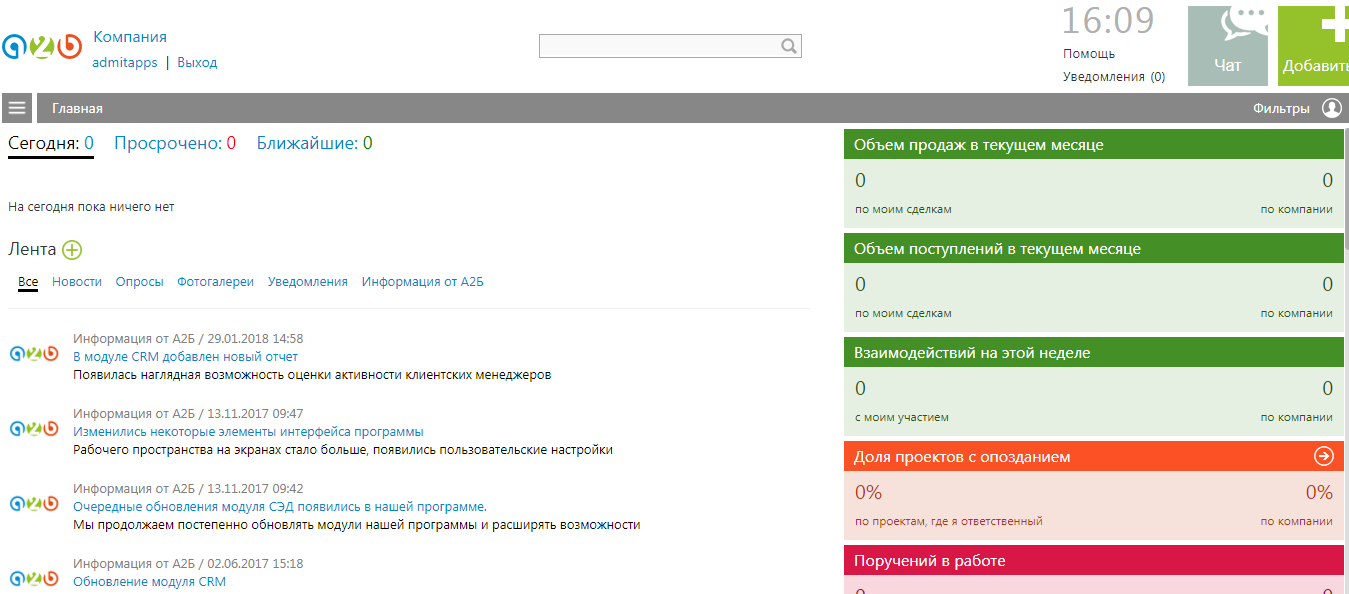The image size is (1349, 594).
Task: Click the Выход logout link
Action: tap(195, 62)
